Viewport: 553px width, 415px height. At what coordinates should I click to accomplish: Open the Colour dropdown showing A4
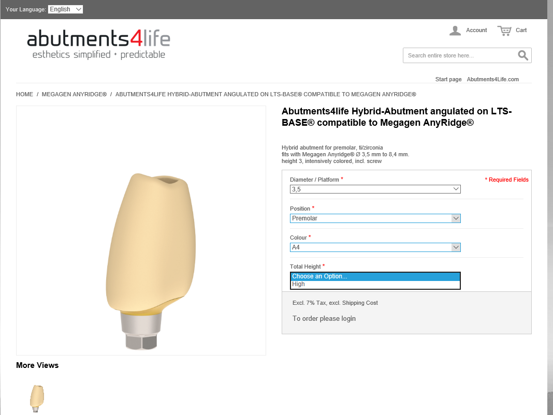[x=375, y=247]
